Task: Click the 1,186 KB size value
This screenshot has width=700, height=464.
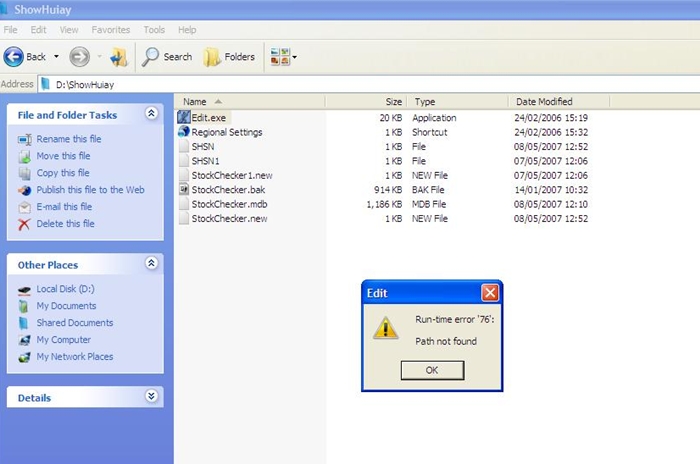Action: click(x=384, y=204)
